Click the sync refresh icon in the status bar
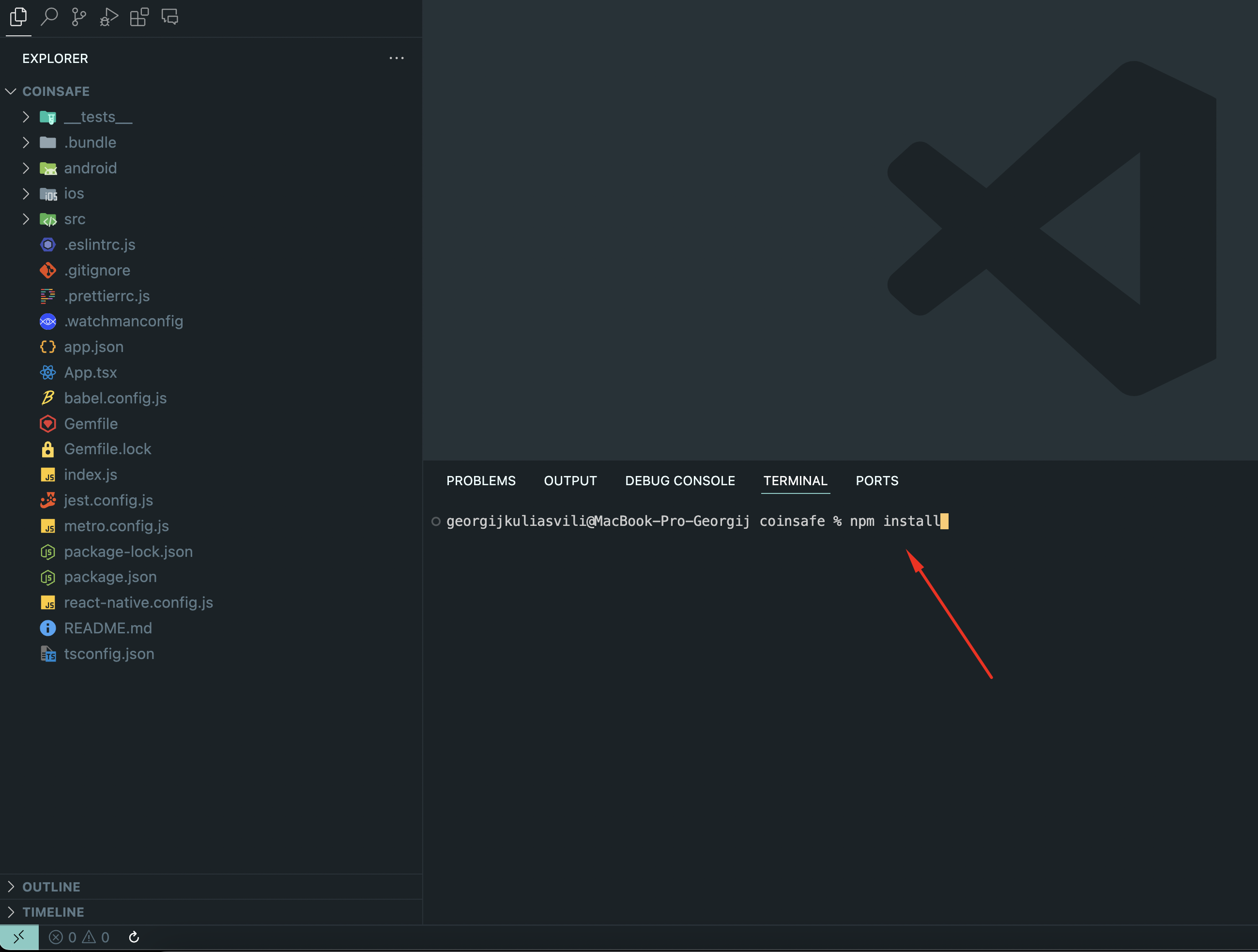Viewport: 1258px width, 952px height. tap(134, 937)
